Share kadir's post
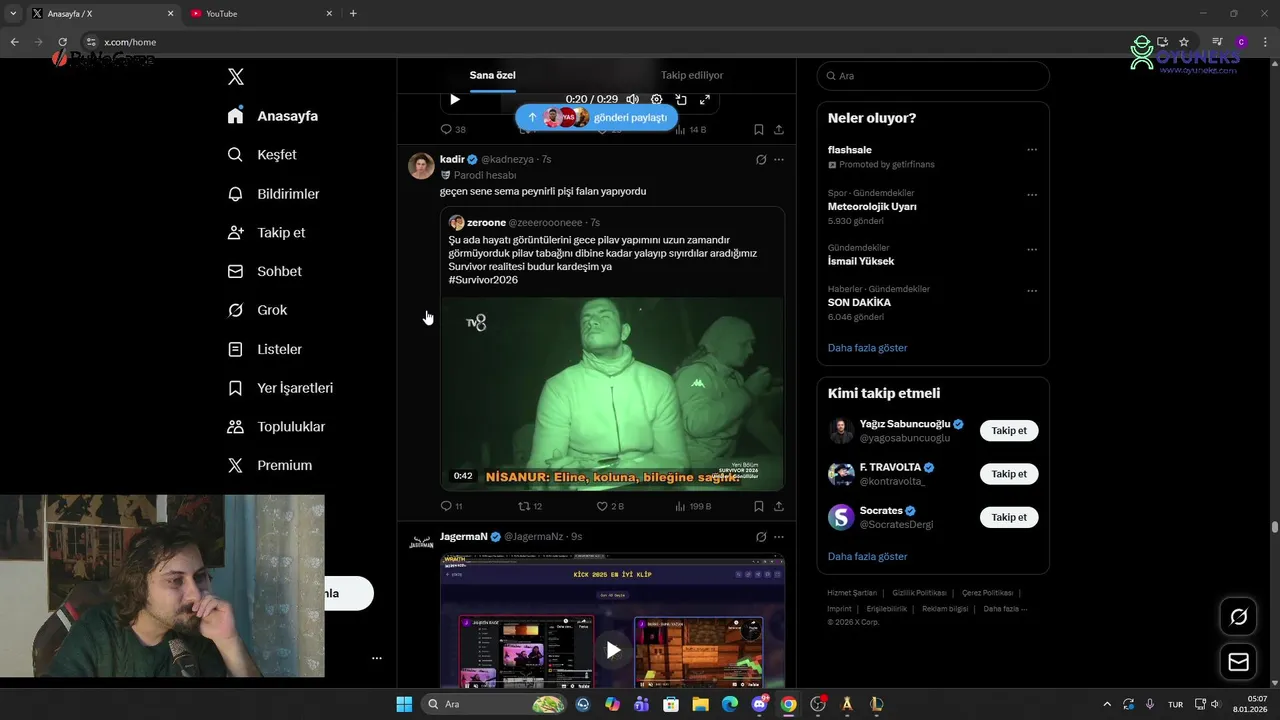1280x720 pixels. point(779,507)
